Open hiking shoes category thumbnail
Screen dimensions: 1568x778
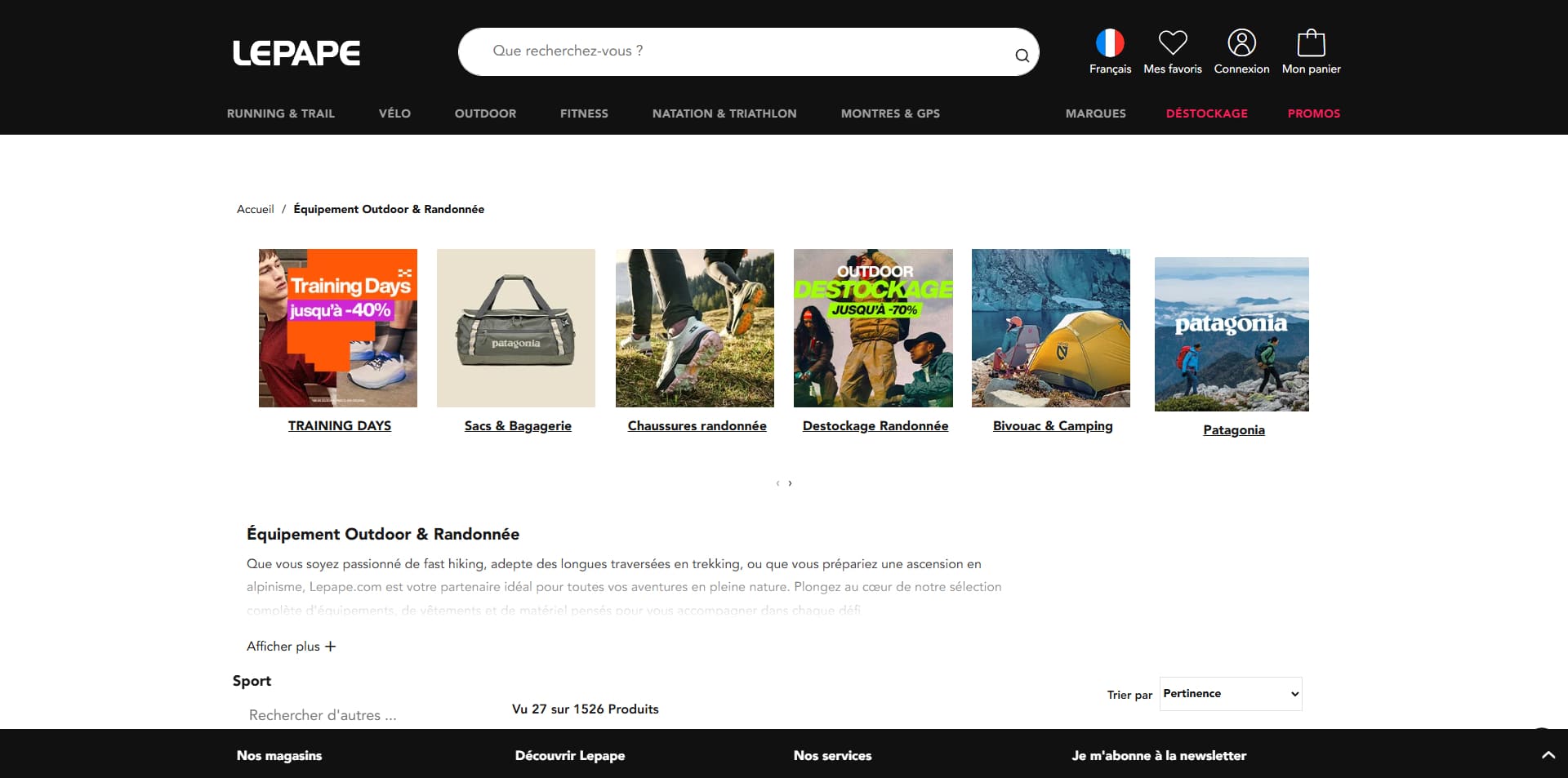(695, 328)
